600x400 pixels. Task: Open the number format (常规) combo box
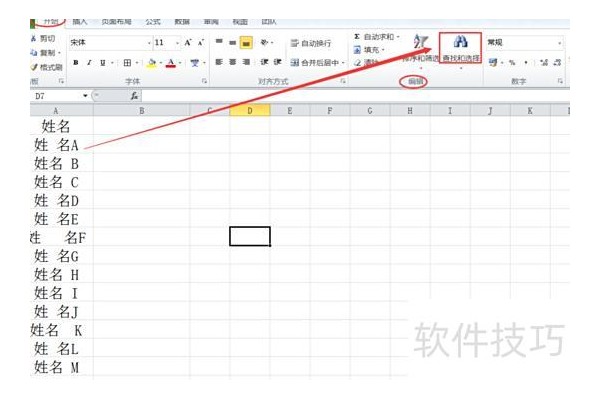tap(525, 42)
